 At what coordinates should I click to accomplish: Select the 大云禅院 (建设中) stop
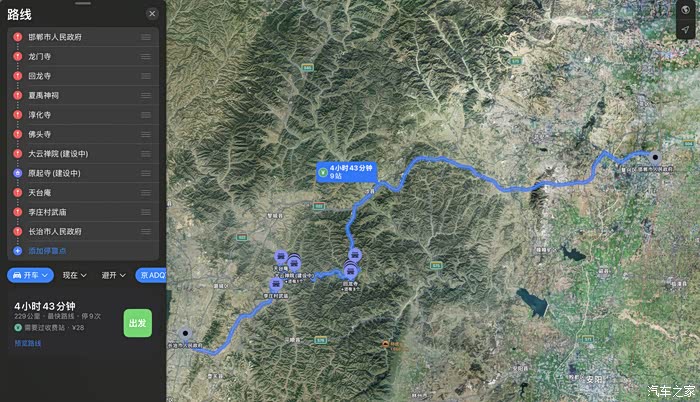click(x=83, y=154)
